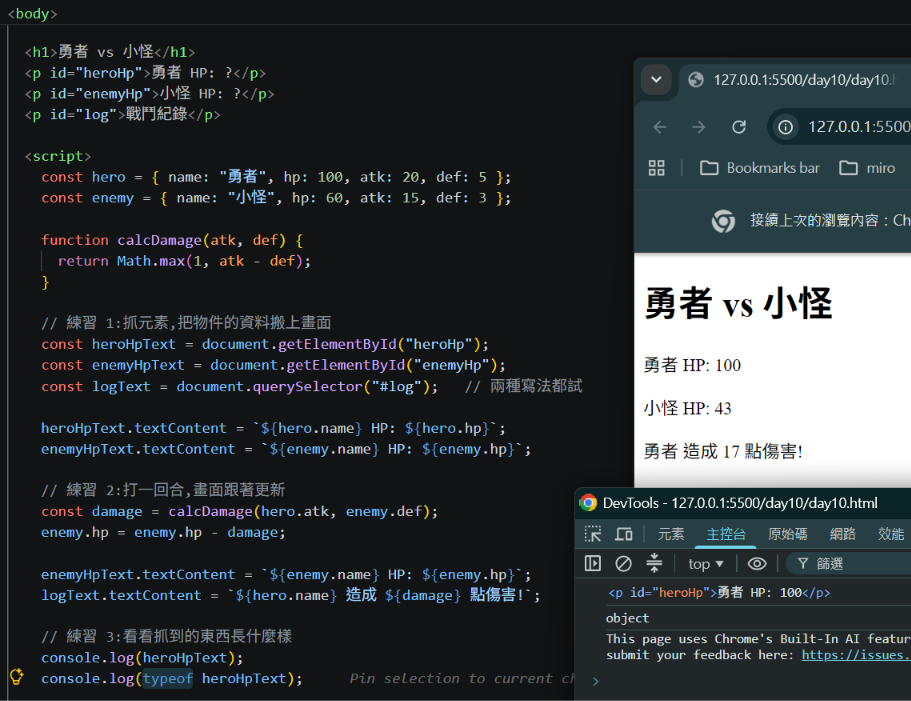
Task: Click the typeof keyword in the editor
Action: 168,678
